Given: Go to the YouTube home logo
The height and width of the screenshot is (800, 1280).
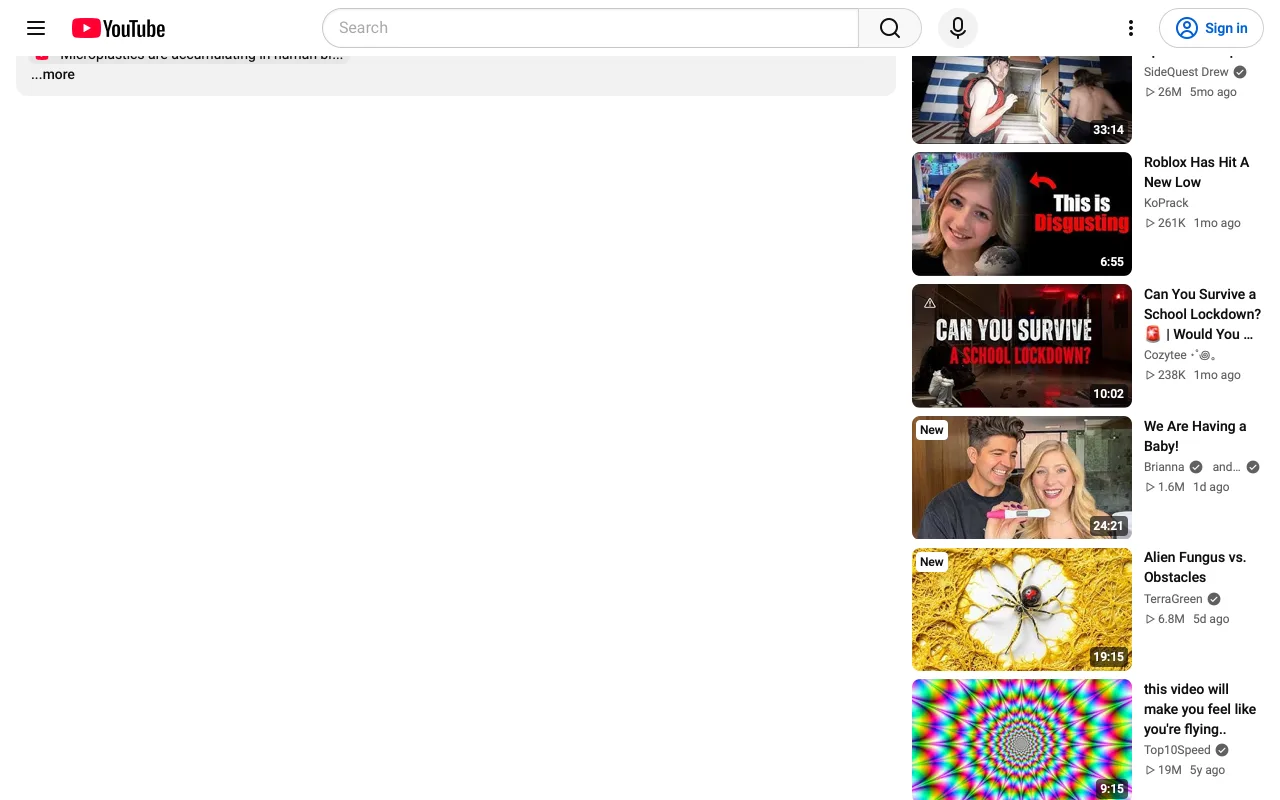Looking at the screenshot, I should coord(118,28).
